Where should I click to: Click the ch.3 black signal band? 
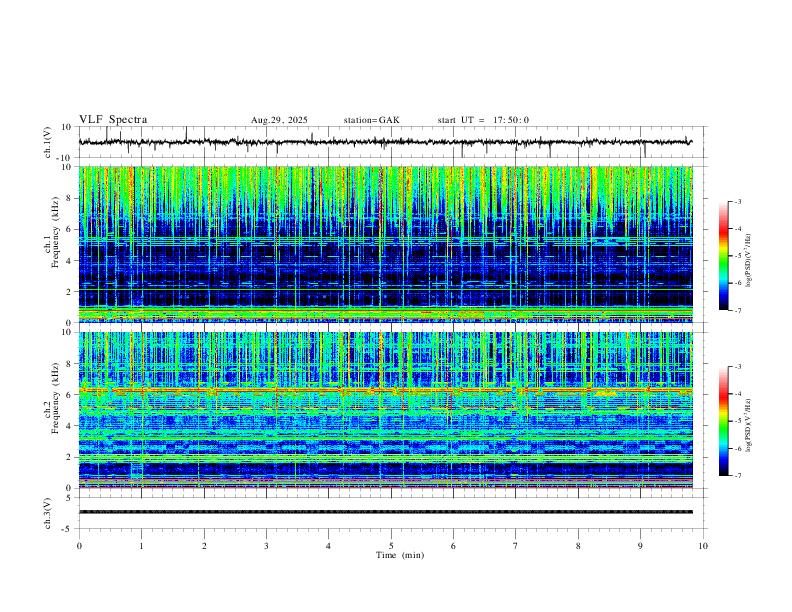pyautogui.click(x=386, y=512)
